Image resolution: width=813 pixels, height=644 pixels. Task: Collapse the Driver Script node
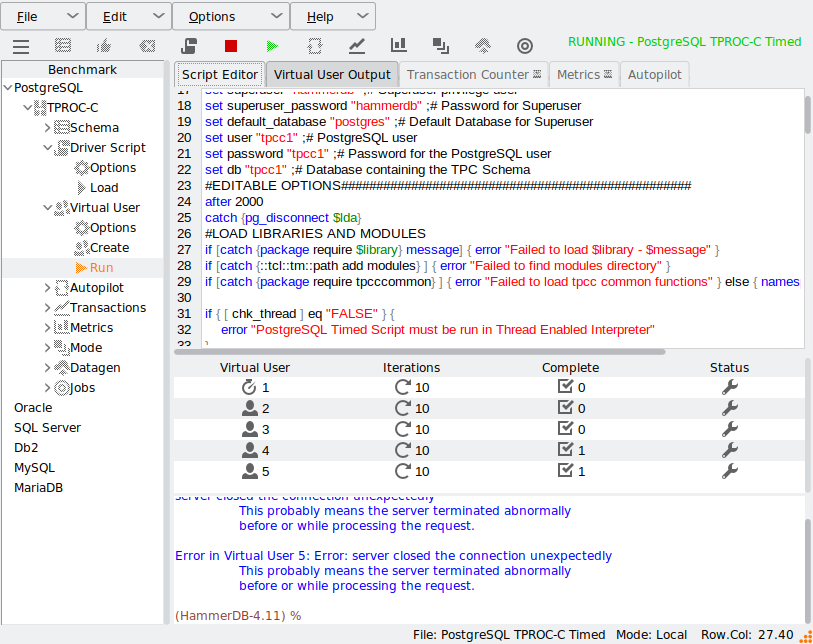point(47,148)
